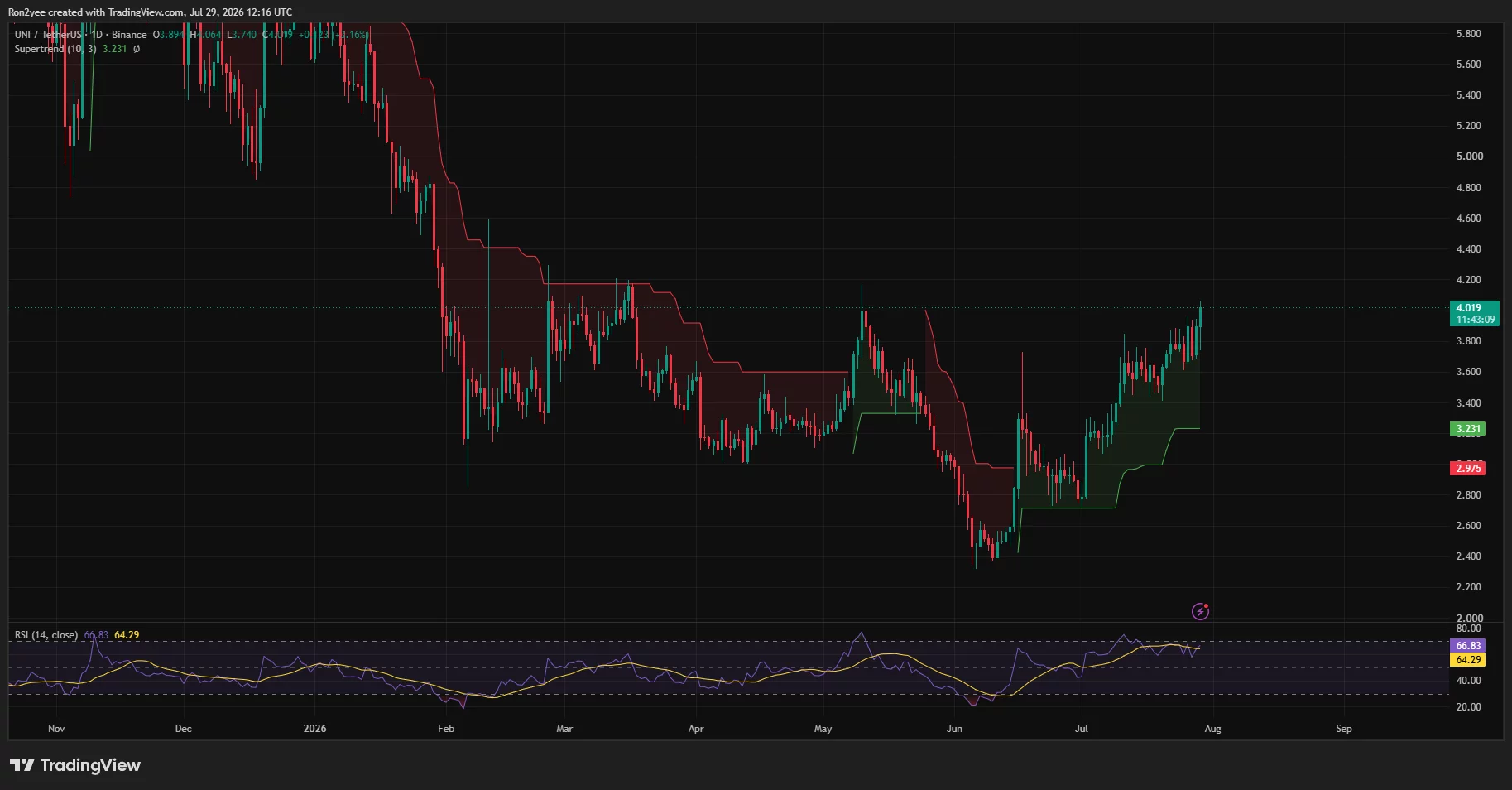The image size is (1512, 790).
Task: Click the 'May' label on the time axis
Action: (823, 729)
